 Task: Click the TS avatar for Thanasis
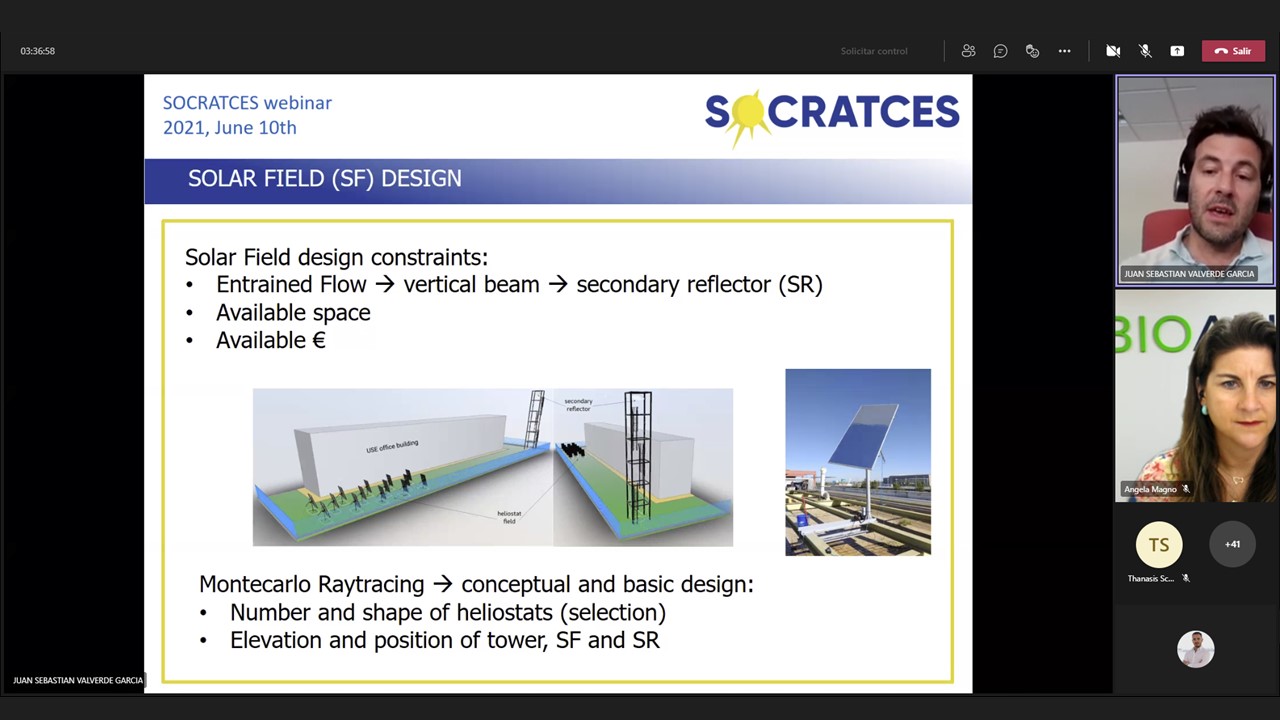(x=1158, y=545)
